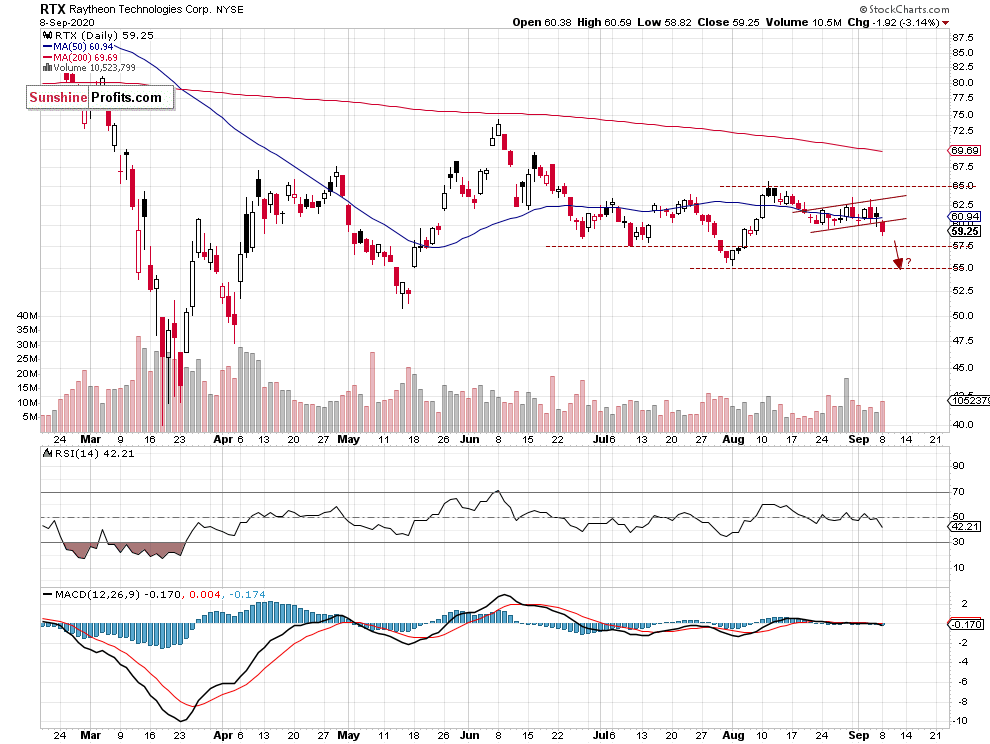Open the StockCharts.com copyright link
This screenshot has height=744, width=990.
click(904, 9)
